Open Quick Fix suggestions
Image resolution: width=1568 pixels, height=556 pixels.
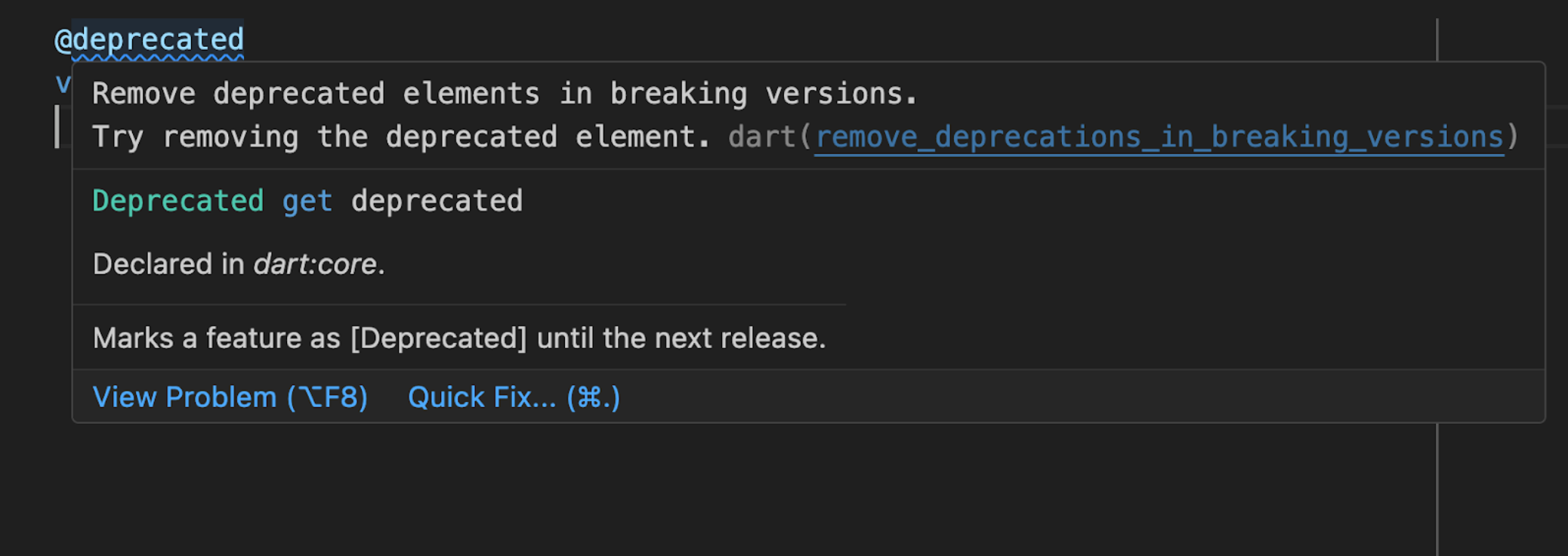point(514,397)
